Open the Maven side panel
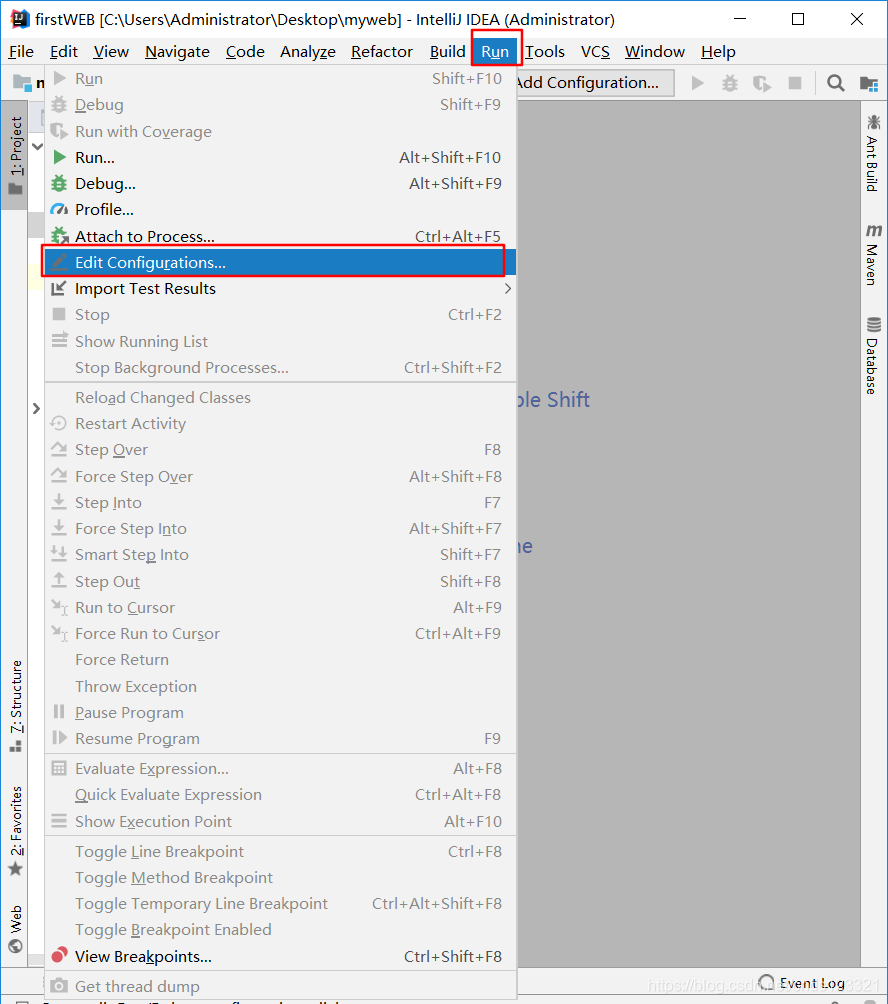 [x=873, y=254]
